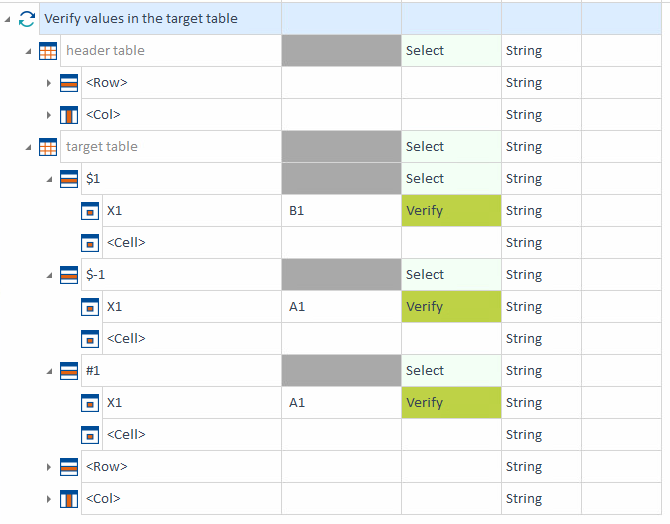Click the #1 row icon
This screenshot has height=524, width=670.
[69, 371]
